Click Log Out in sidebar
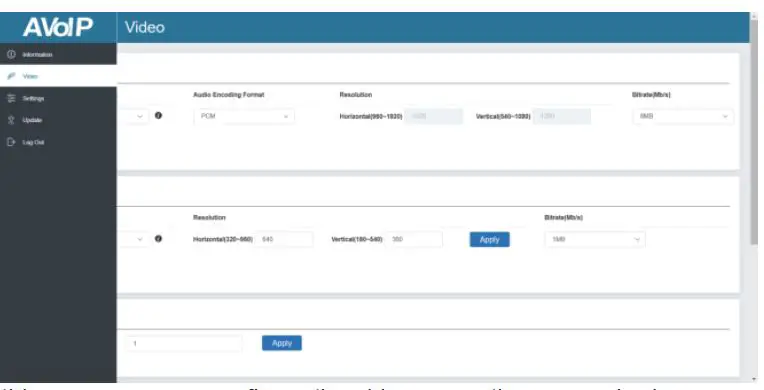Image resolution: width=764 pixels, height=390 pixels. point(58,142)
